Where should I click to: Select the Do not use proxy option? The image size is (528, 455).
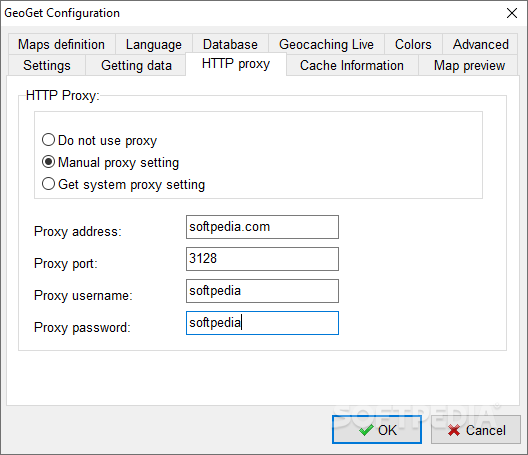click(99, 140)
